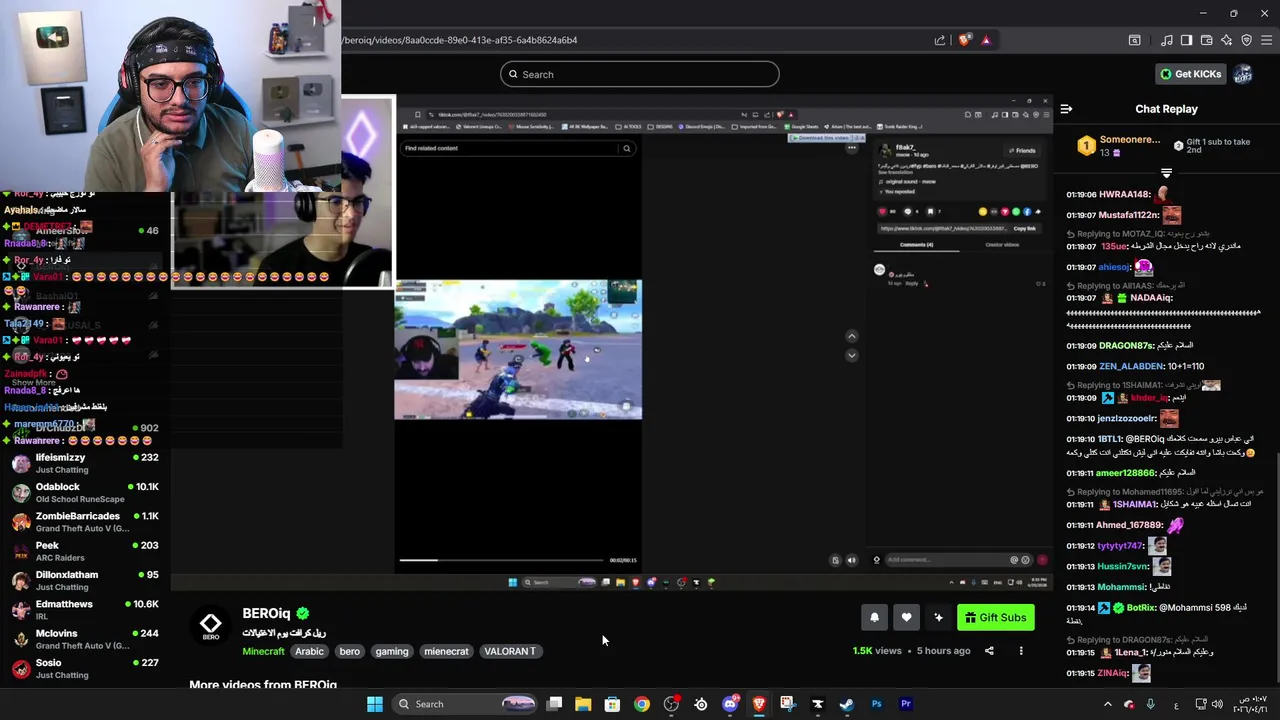The width and height of the screenshot is (1280, 720).
Task: Open lifeismizzy channel in sidebar
Action: tap(85, 463)
